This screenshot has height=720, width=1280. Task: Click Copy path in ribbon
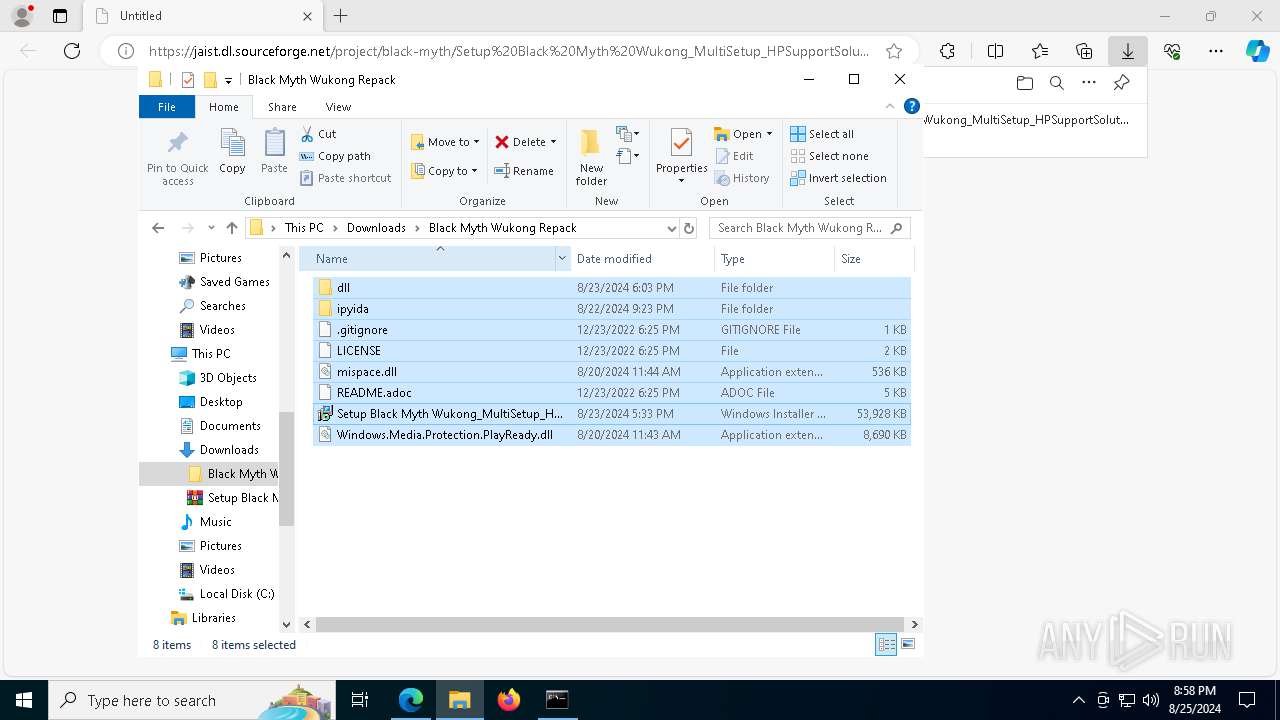tap(335, 156)
